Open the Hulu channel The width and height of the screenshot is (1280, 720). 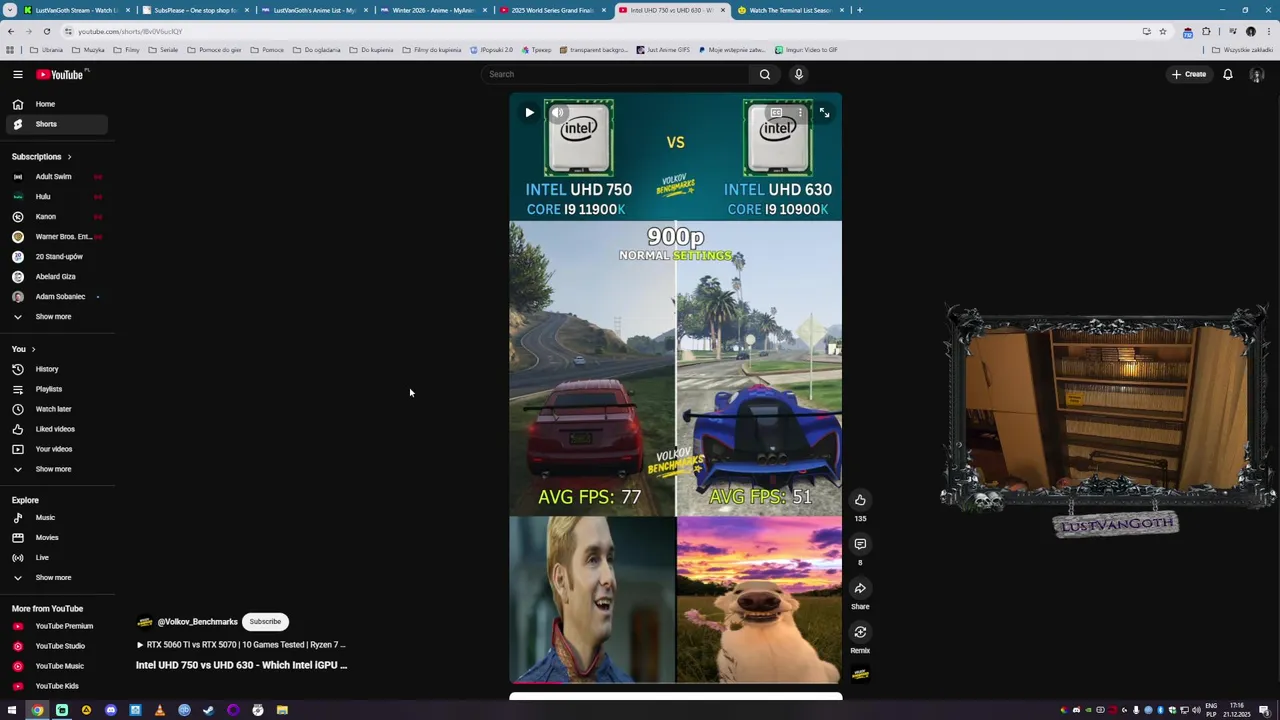coord(56,196)
